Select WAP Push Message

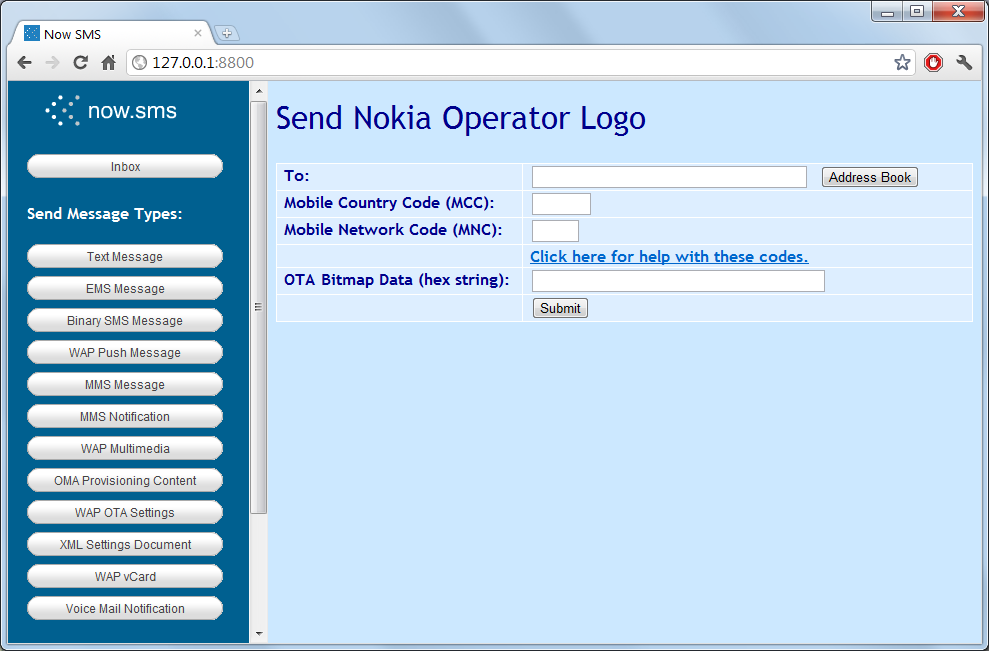(x=125, y=353)
